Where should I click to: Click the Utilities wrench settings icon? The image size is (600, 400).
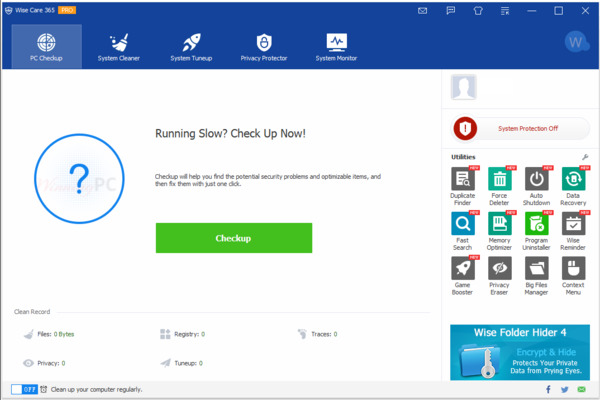(x=585, y=157)
